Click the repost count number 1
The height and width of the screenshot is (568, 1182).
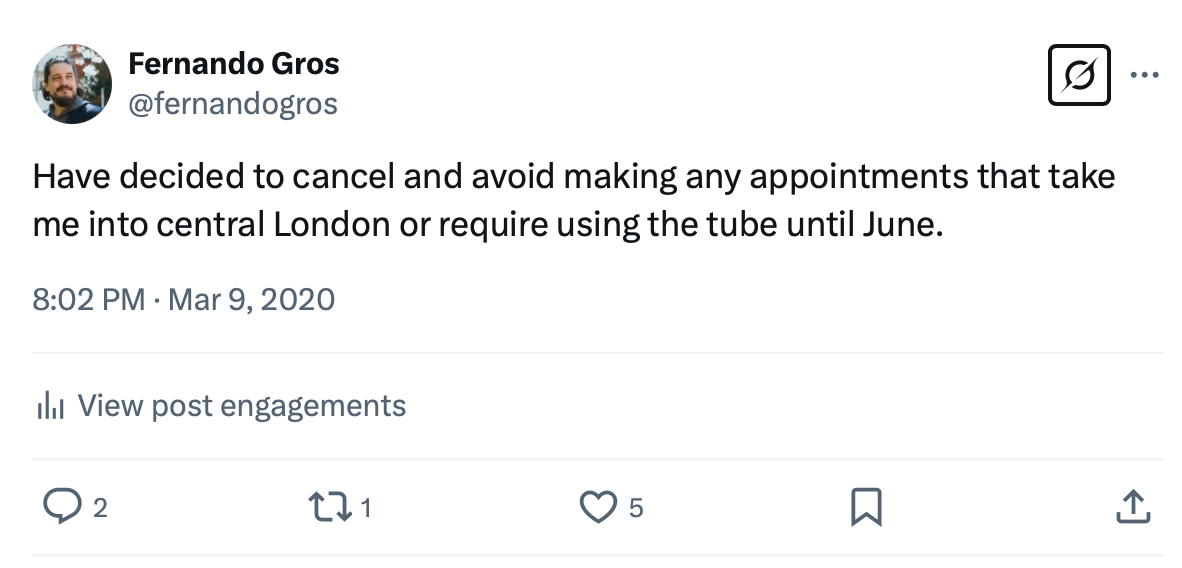tap(366, 509)
